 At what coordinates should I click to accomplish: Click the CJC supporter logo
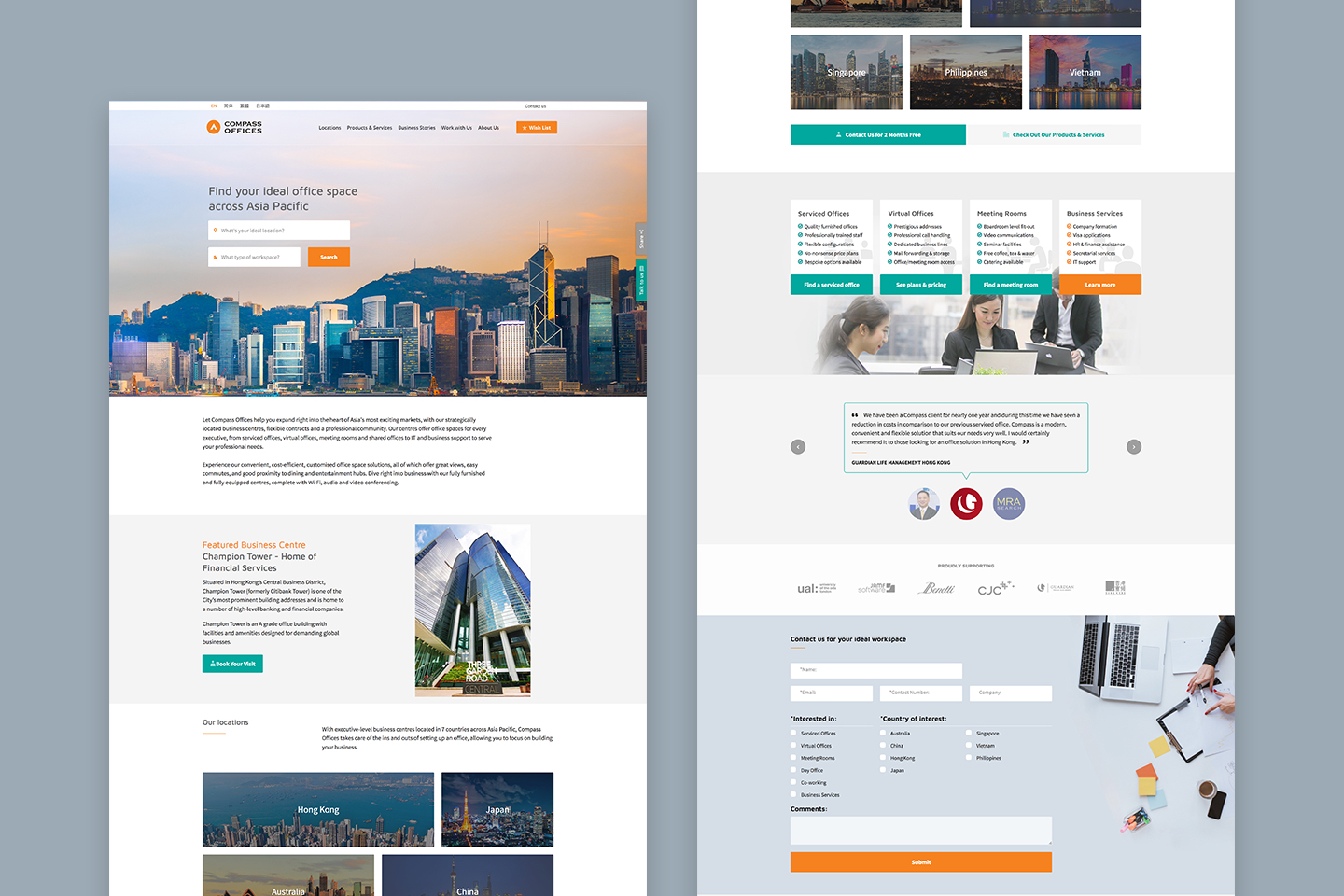pyautogui.click(x=995, y=588)
